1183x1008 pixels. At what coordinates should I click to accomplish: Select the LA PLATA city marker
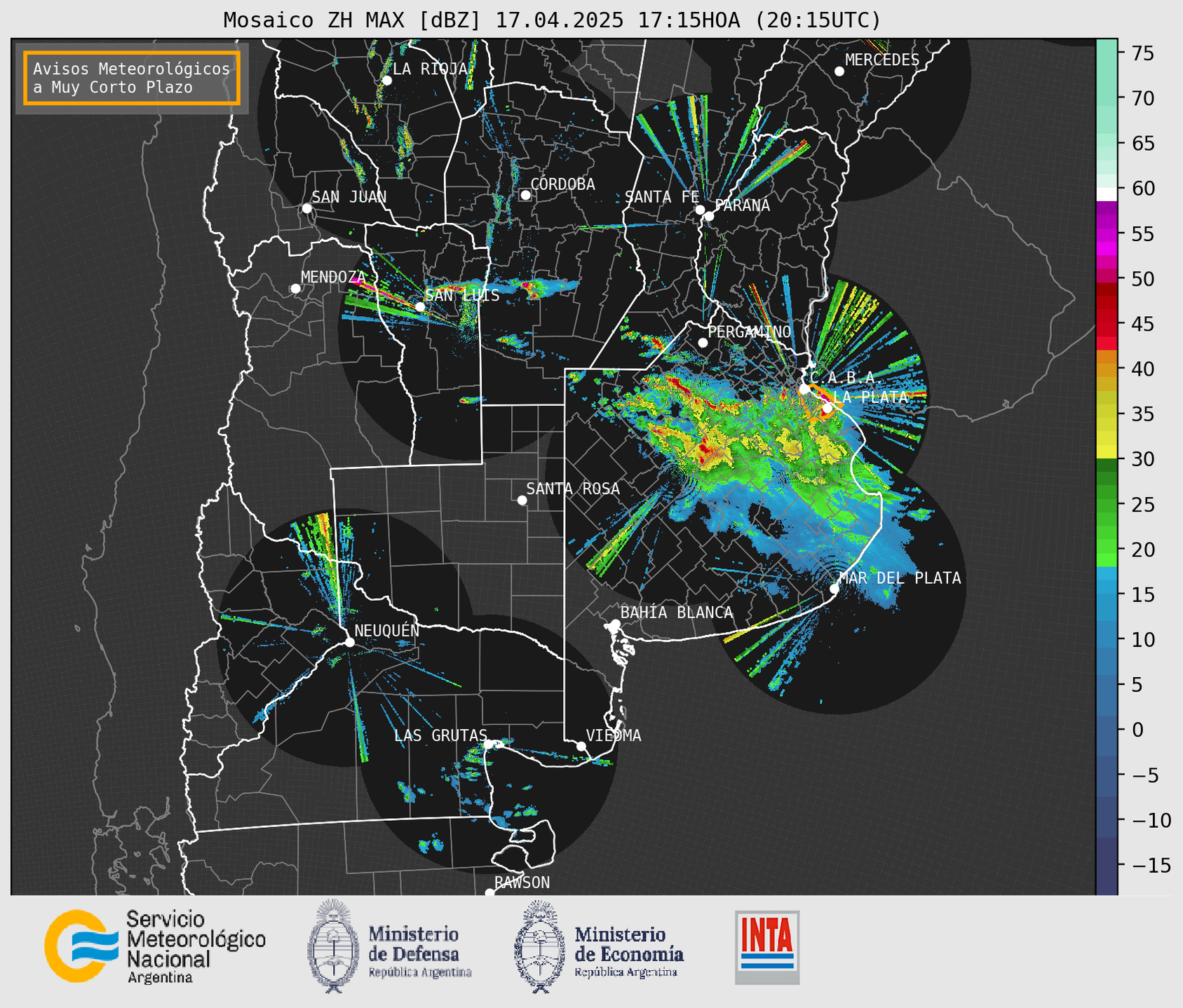click(x=827, y=408)
